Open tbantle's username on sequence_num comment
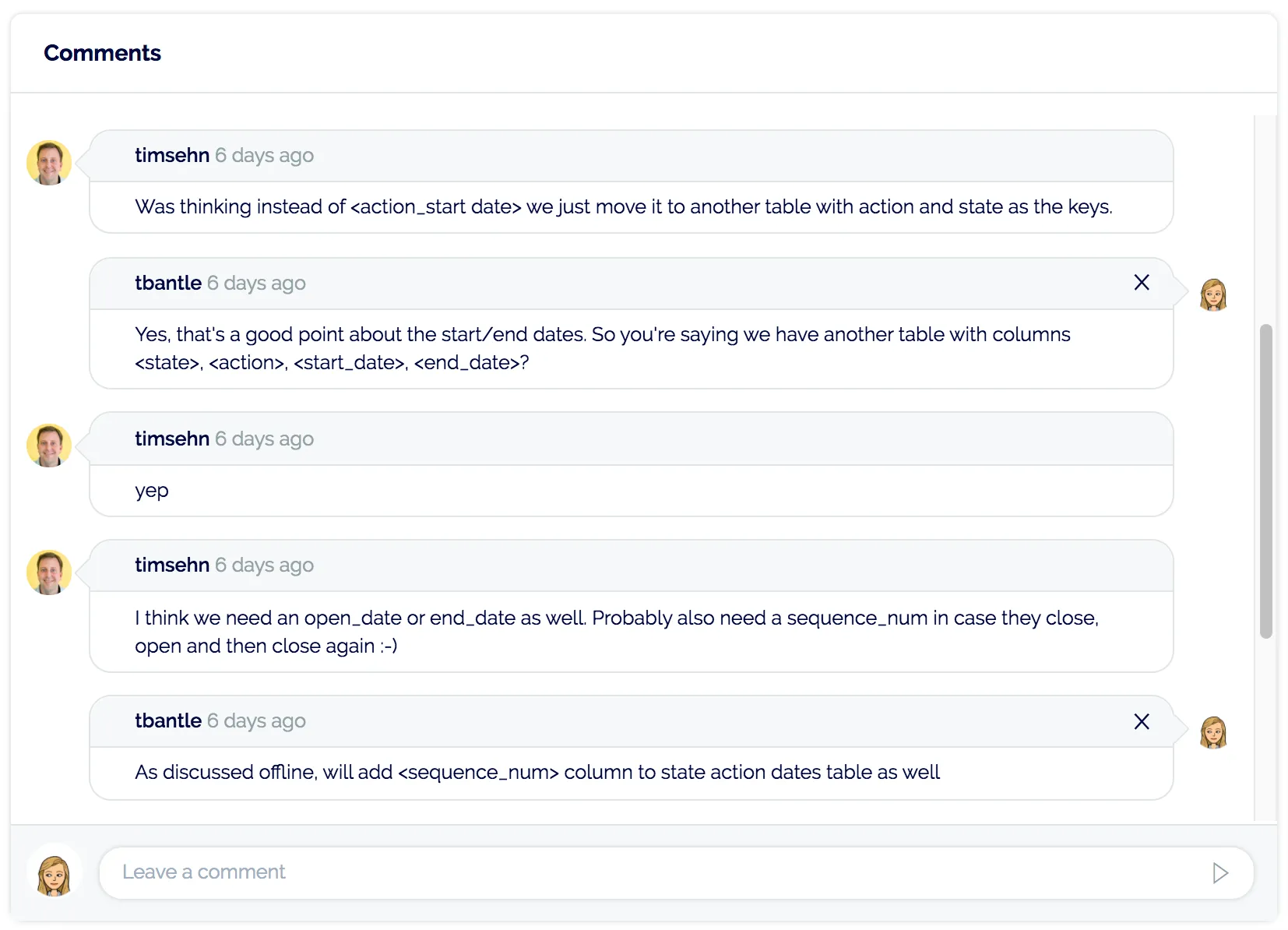Image resolution: width=1288 pixels, height=930 pixels. [168, 721]
